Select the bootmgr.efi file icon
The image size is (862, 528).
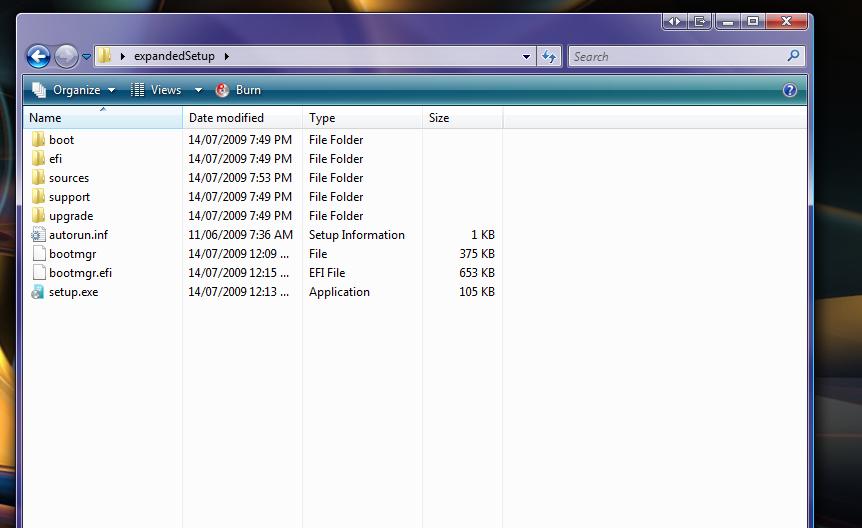pyautogui.click(x=38, y=273)
